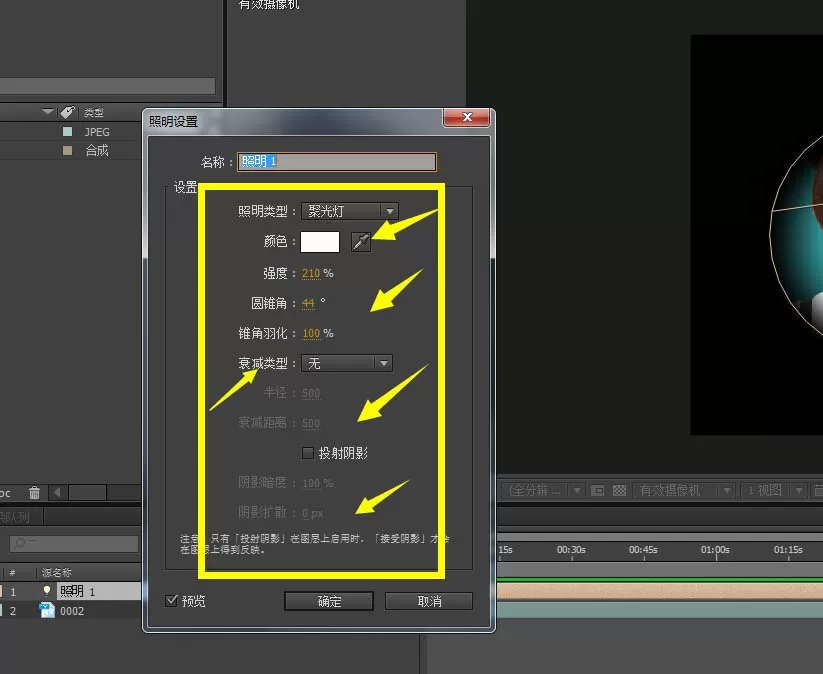Viewport: 823px width, 674px height.
Task: Open the 照明类型 聚光灯 dropdown
Action: [x=350, y=211]
